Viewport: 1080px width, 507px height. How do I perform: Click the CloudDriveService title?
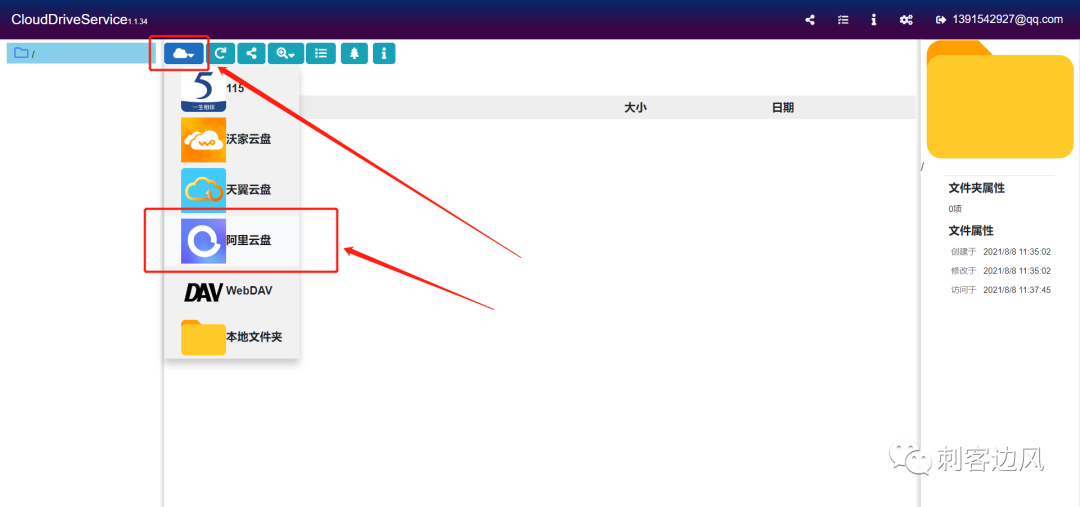[69, 20]
